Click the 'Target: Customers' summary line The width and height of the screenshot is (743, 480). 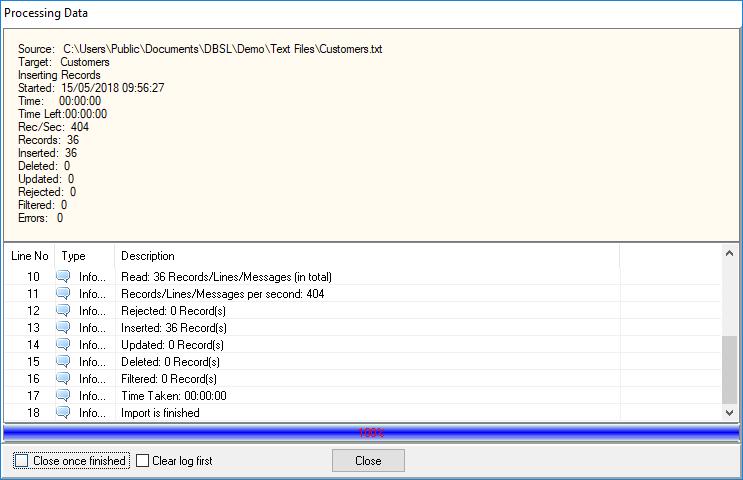pyautogui.click(x=63, y=62)
